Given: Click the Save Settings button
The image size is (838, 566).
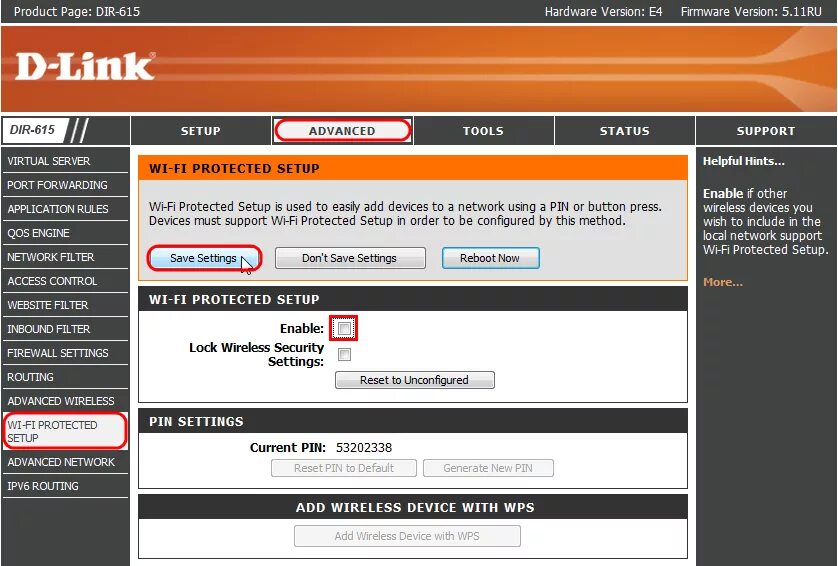Looking at the screenshot, I should [204, 258].
